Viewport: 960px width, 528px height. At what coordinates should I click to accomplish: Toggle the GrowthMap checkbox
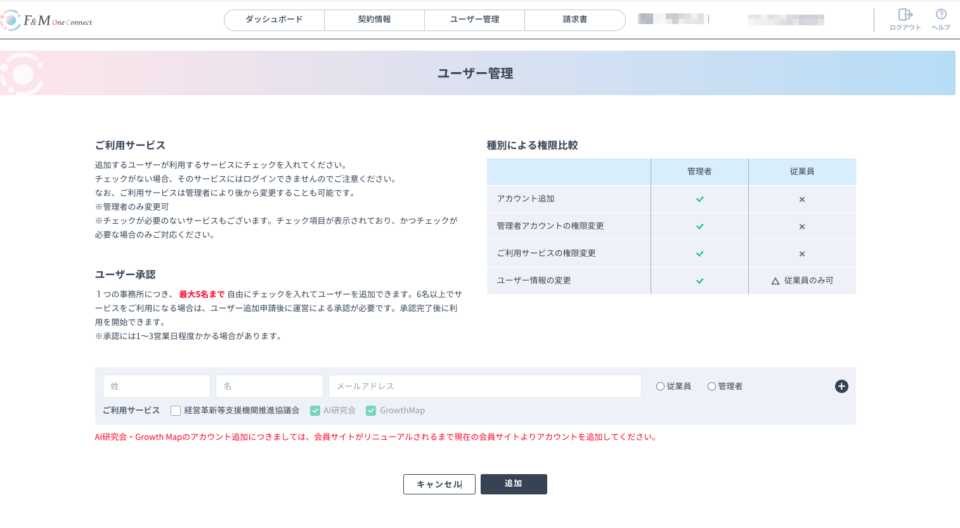371,410
